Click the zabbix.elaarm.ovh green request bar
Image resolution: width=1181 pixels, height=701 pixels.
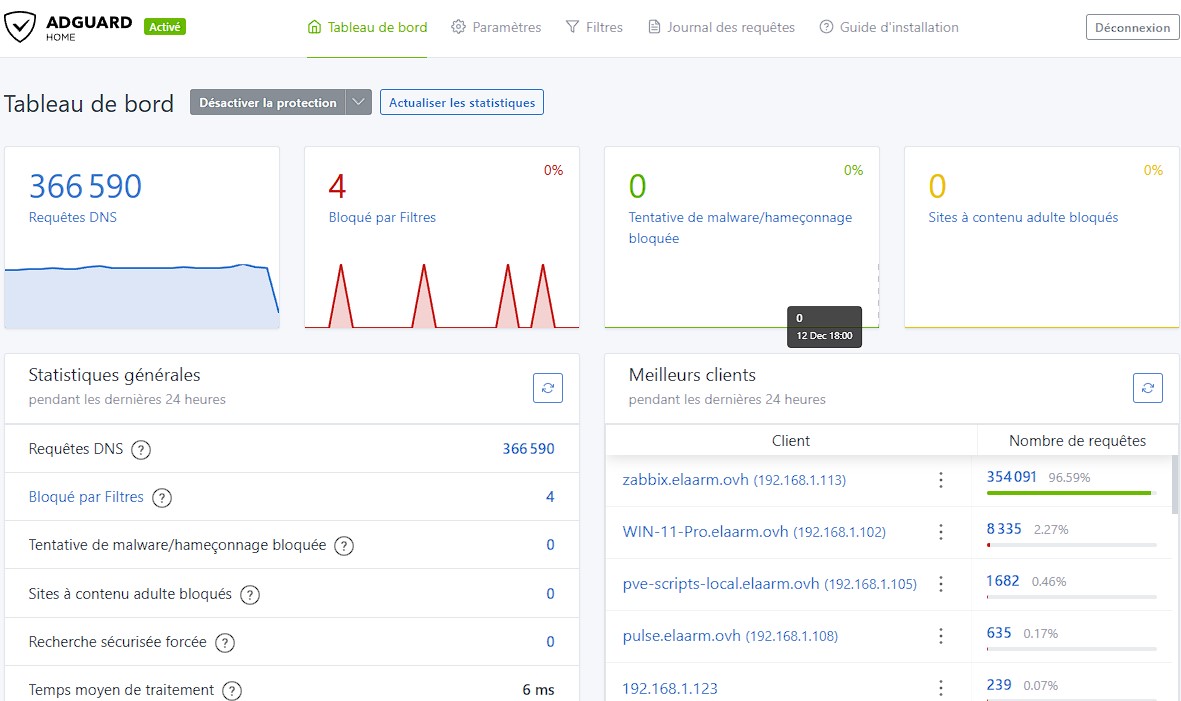tap(1068, 493)
